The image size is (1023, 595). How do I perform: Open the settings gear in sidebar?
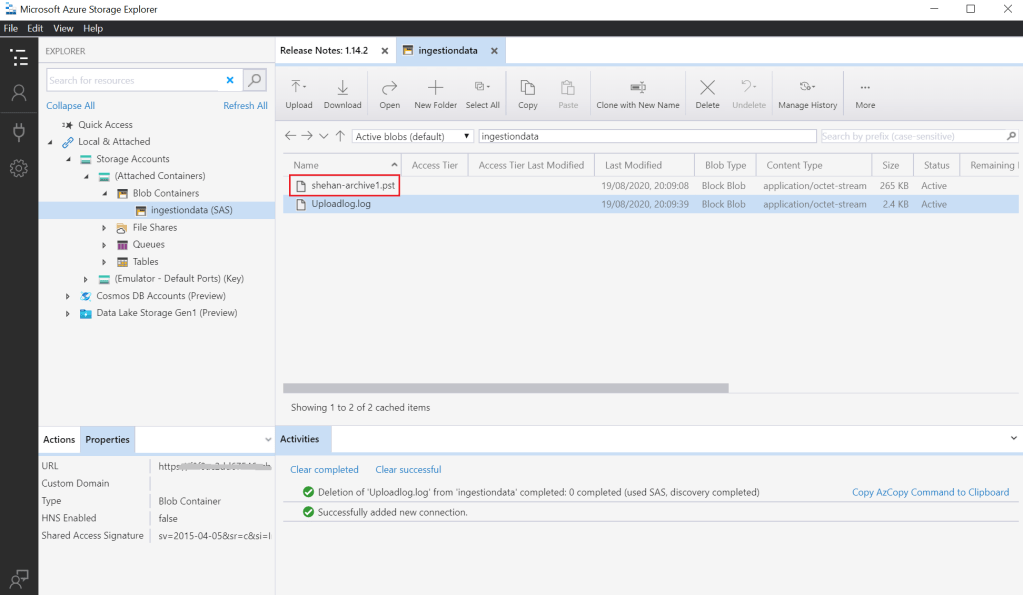coord(18,169)
